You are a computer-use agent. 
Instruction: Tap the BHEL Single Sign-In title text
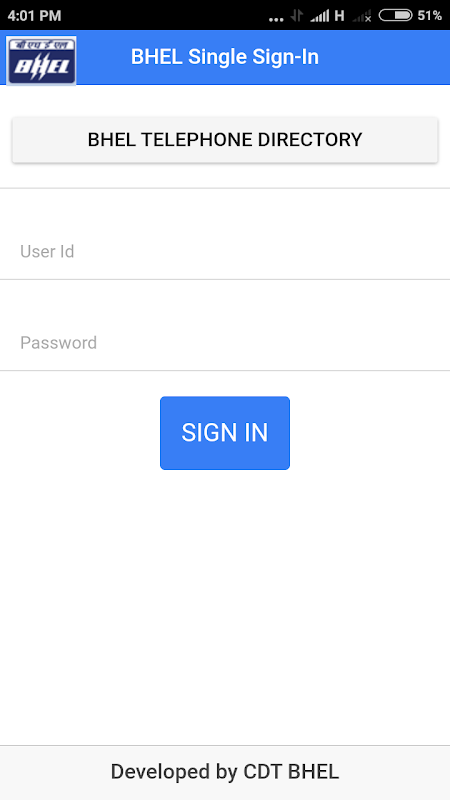pos(225,57)
